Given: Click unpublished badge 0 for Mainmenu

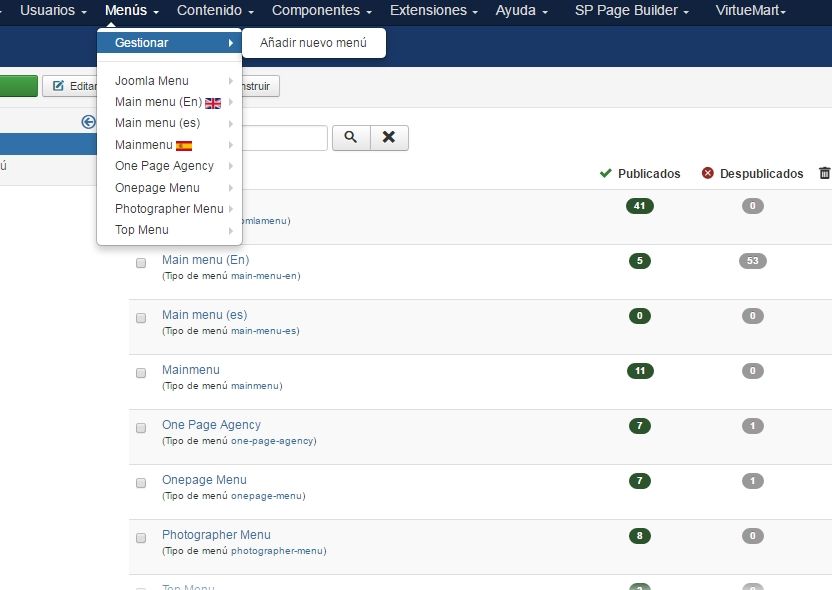Looking at the screenshot, I should click(752, 371).
